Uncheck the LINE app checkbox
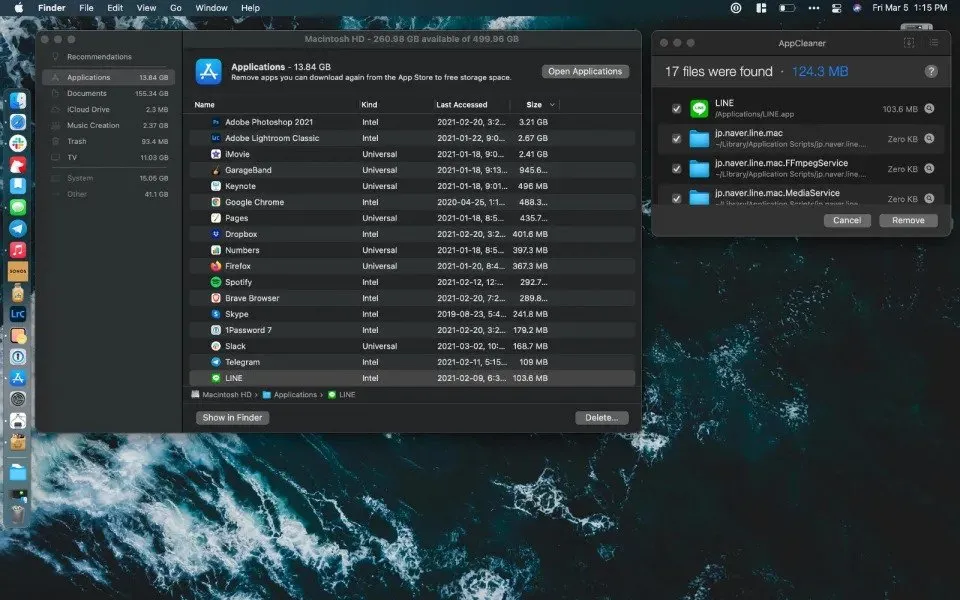960x600 pixels. tap(677, 109)
